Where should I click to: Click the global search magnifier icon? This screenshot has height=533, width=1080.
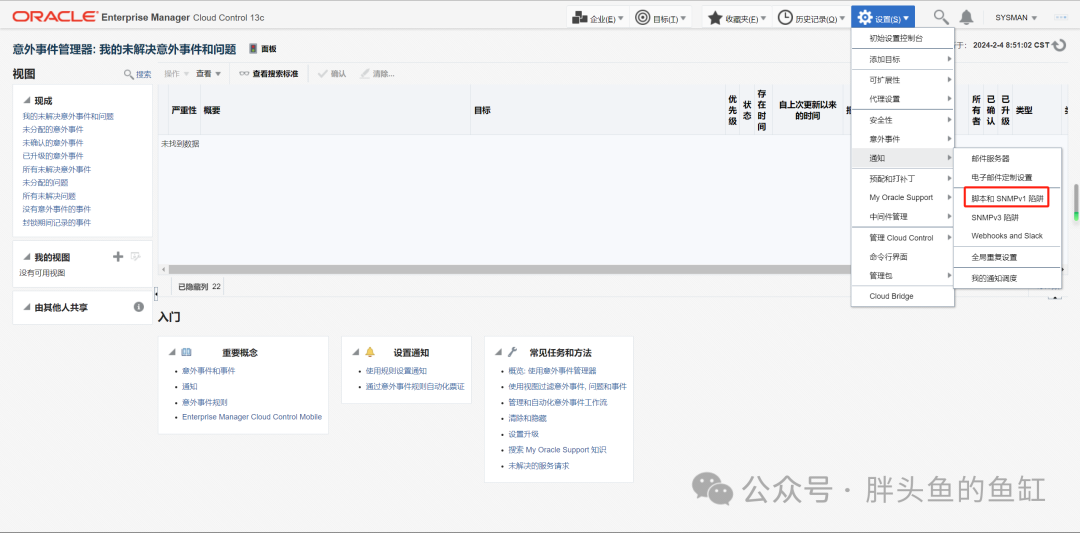940,17
